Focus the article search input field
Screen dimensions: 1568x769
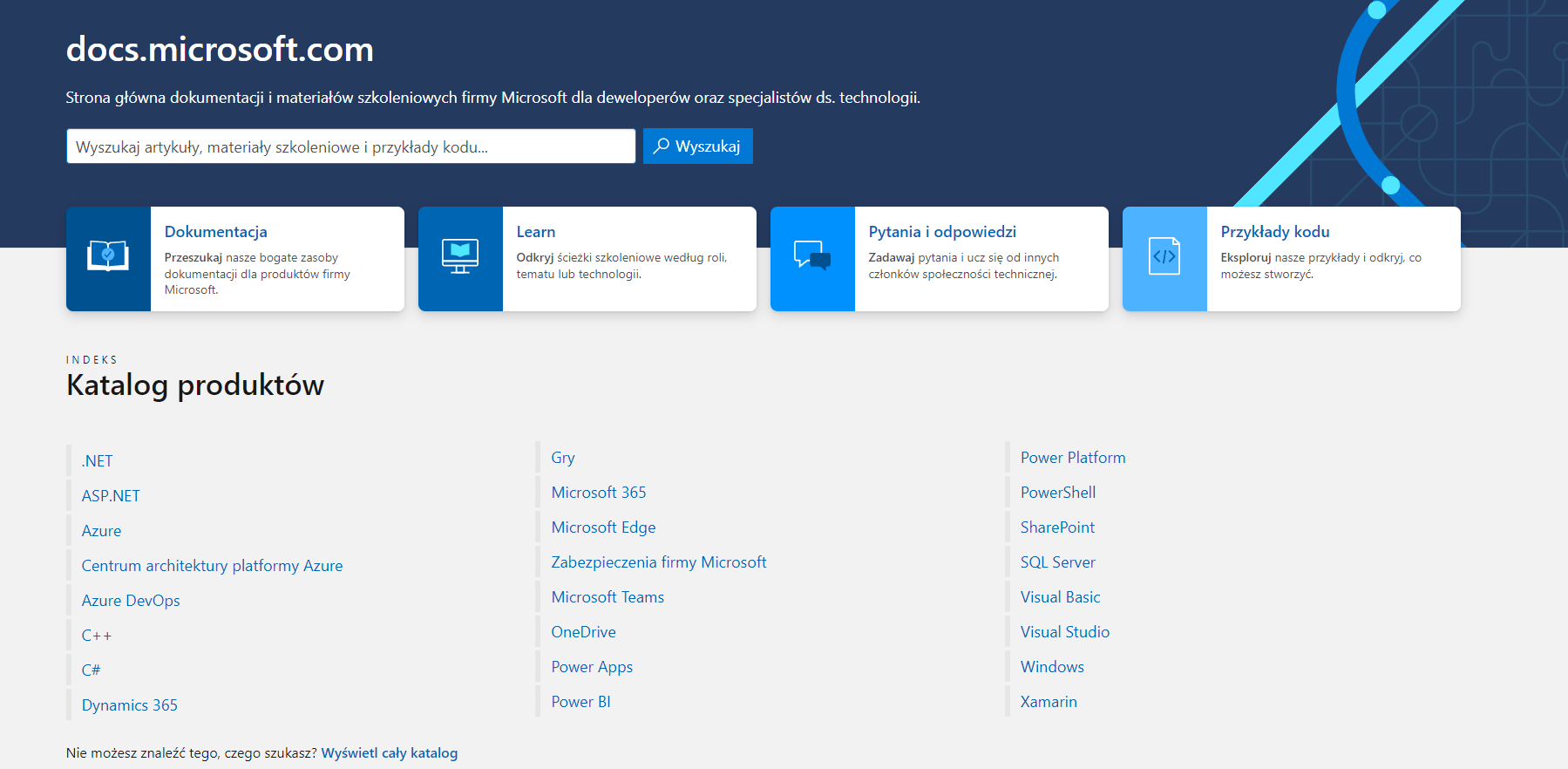350,146
